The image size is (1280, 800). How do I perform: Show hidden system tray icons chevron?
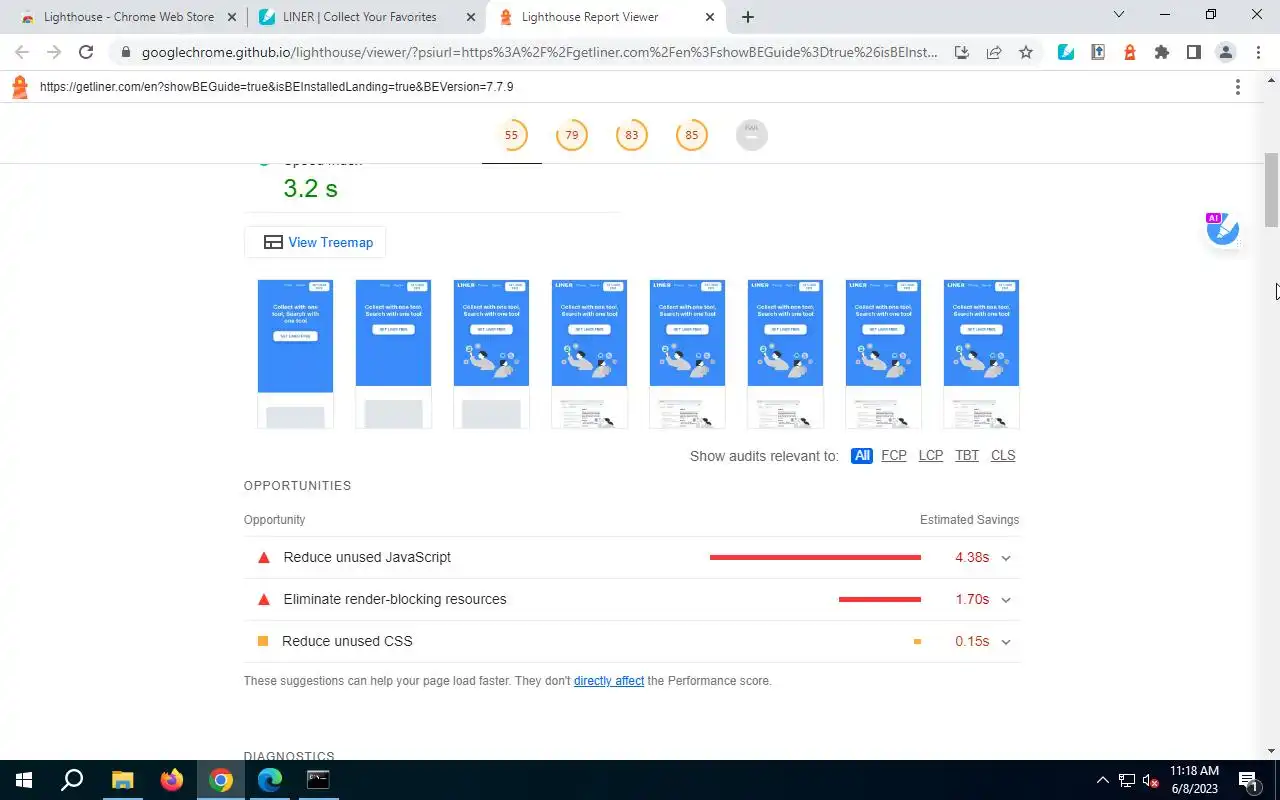tap(1103, 780)
